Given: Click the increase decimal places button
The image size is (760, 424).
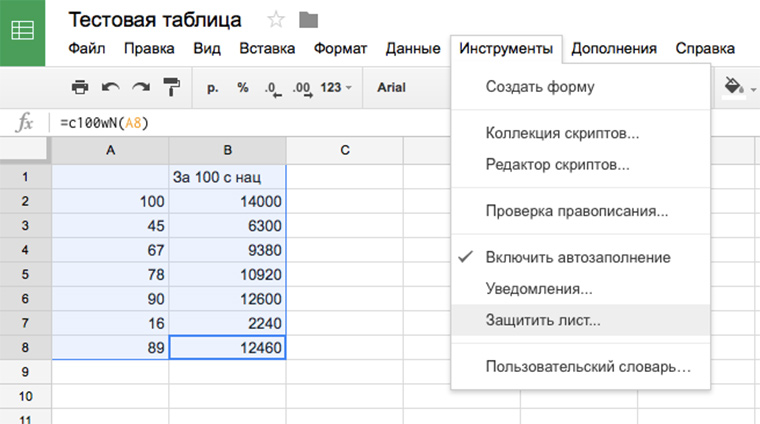Looking at the screenshot, I should pos(302,88).
